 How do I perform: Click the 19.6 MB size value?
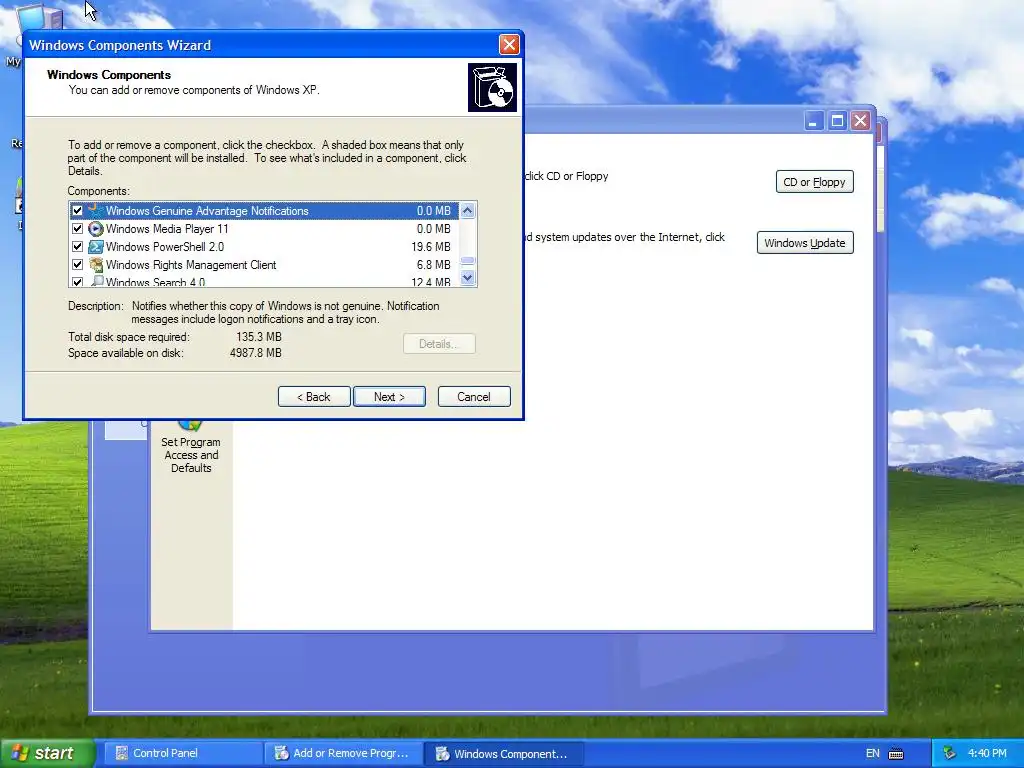coord(431,247)
